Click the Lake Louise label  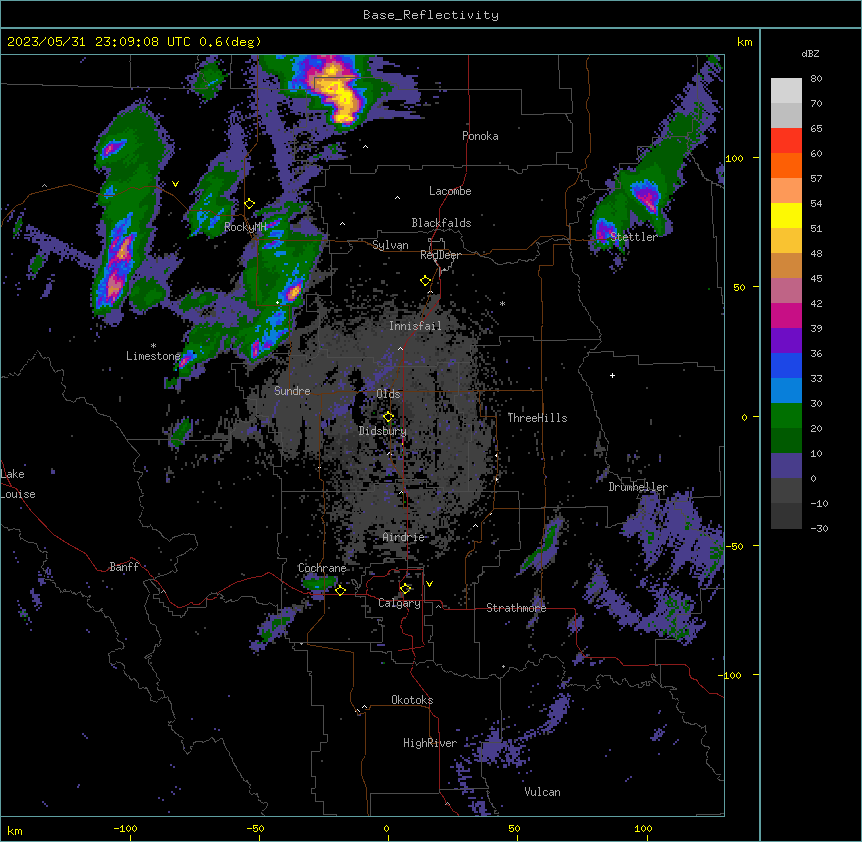[18, 484]
